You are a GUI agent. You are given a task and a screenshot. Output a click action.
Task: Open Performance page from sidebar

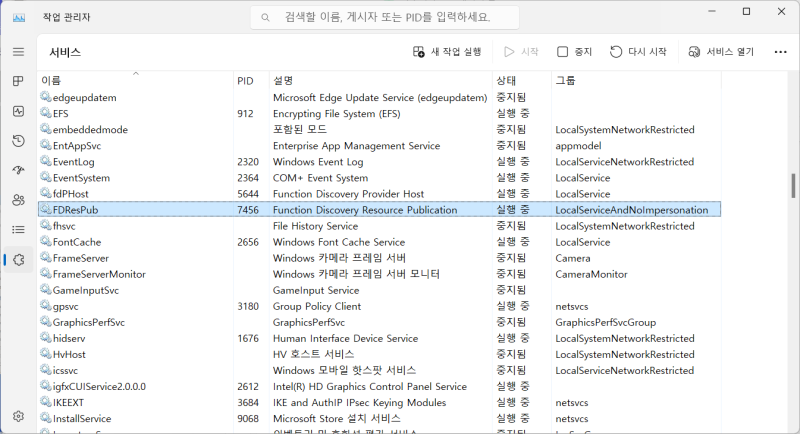point(18,111)
